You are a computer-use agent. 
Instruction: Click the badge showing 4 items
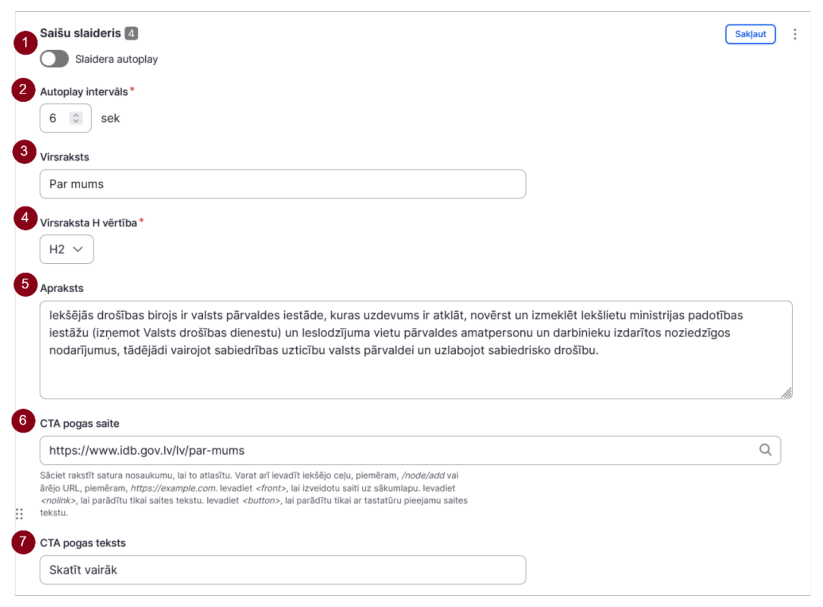coord(131,34)
